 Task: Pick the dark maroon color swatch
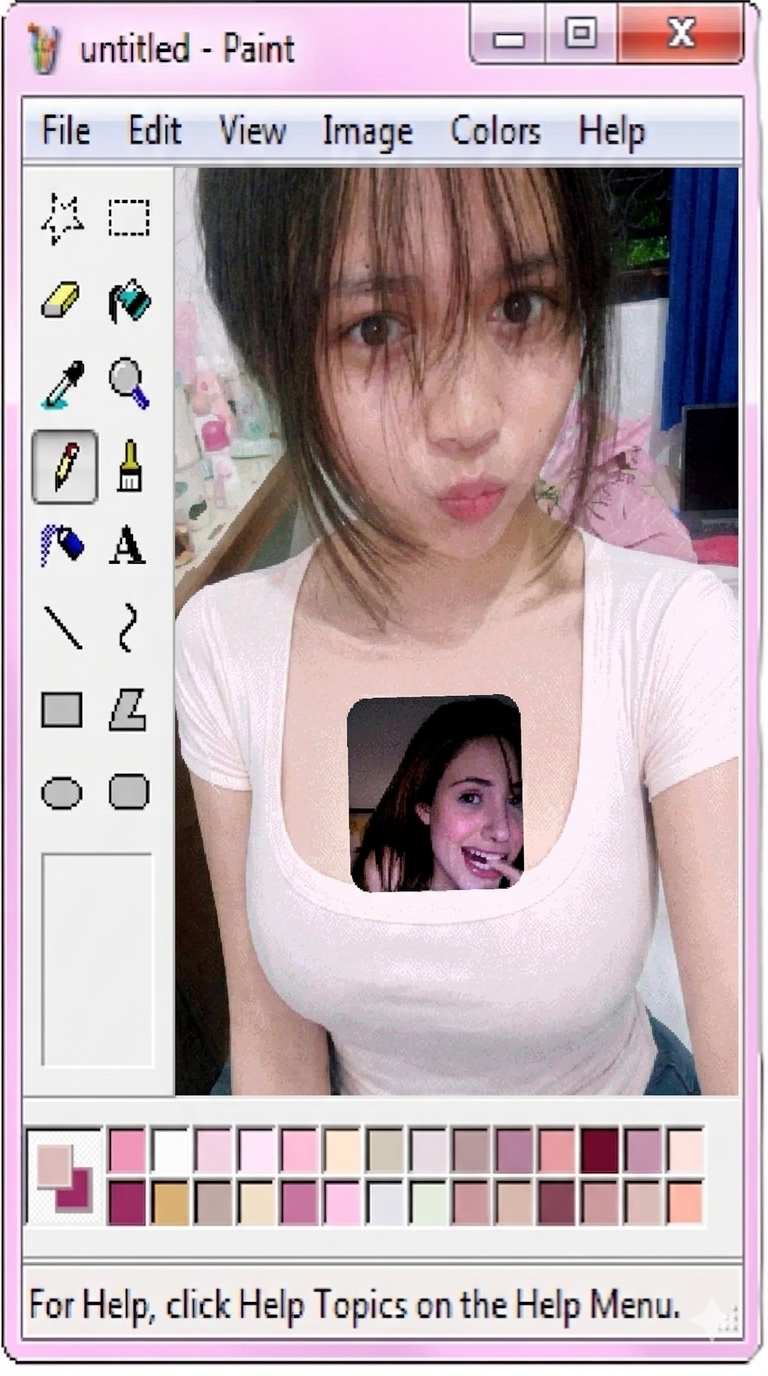point(600,1149)
